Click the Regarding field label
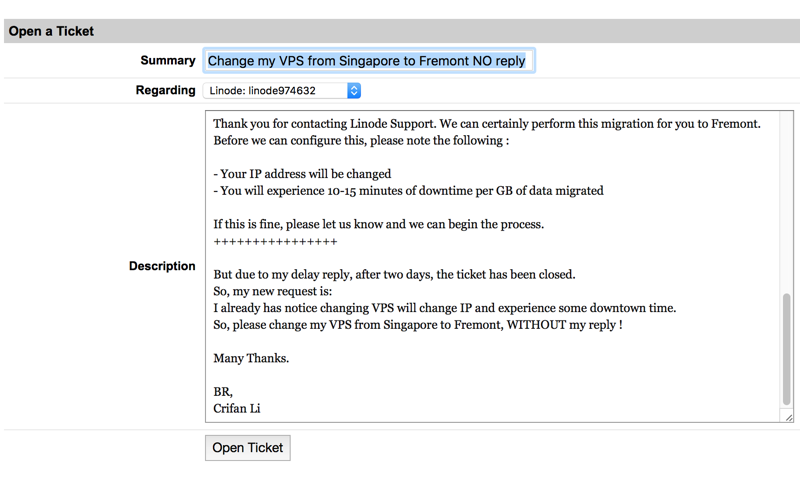This screenshot has height=478, width=800. pyautogui.click(x=166, y=91)
